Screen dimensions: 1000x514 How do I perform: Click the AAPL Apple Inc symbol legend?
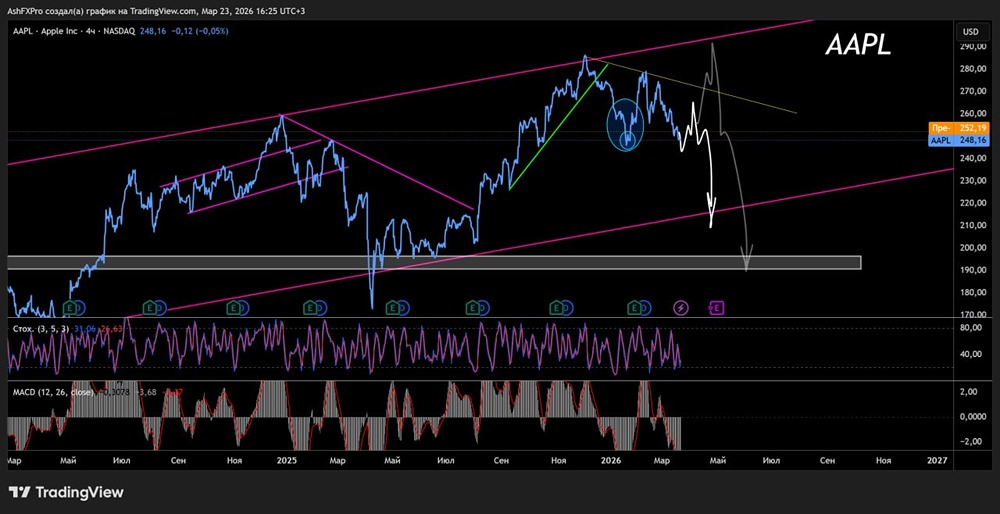tap(74, 31)
